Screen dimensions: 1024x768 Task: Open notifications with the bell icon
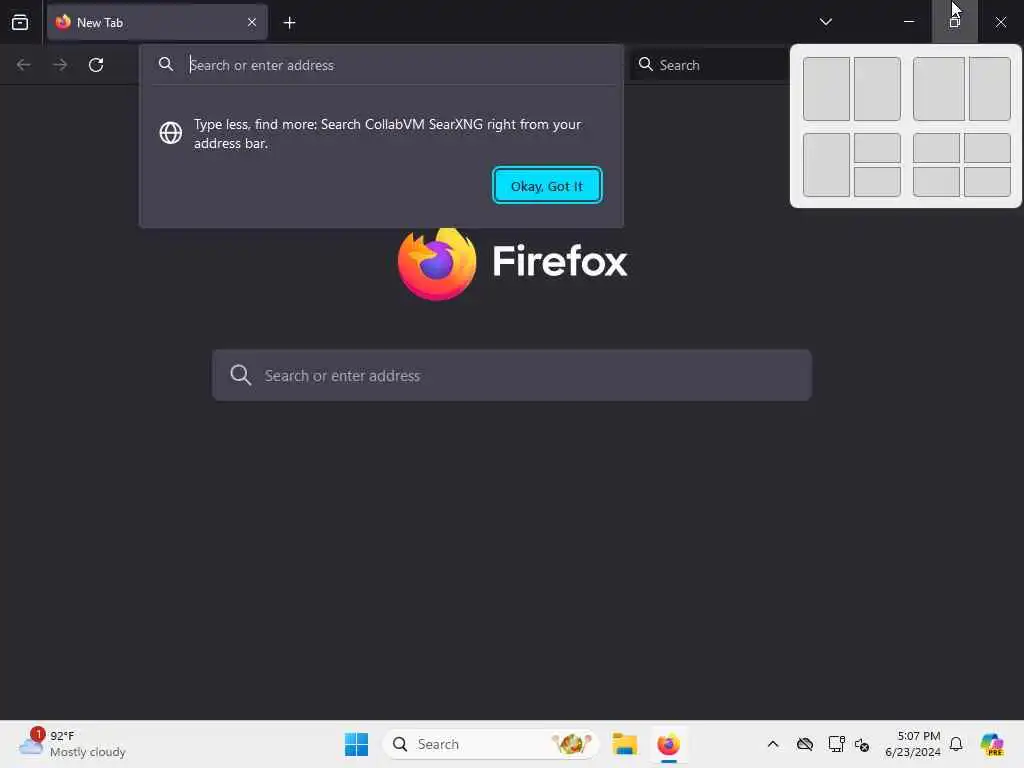[x=956, y=744]
